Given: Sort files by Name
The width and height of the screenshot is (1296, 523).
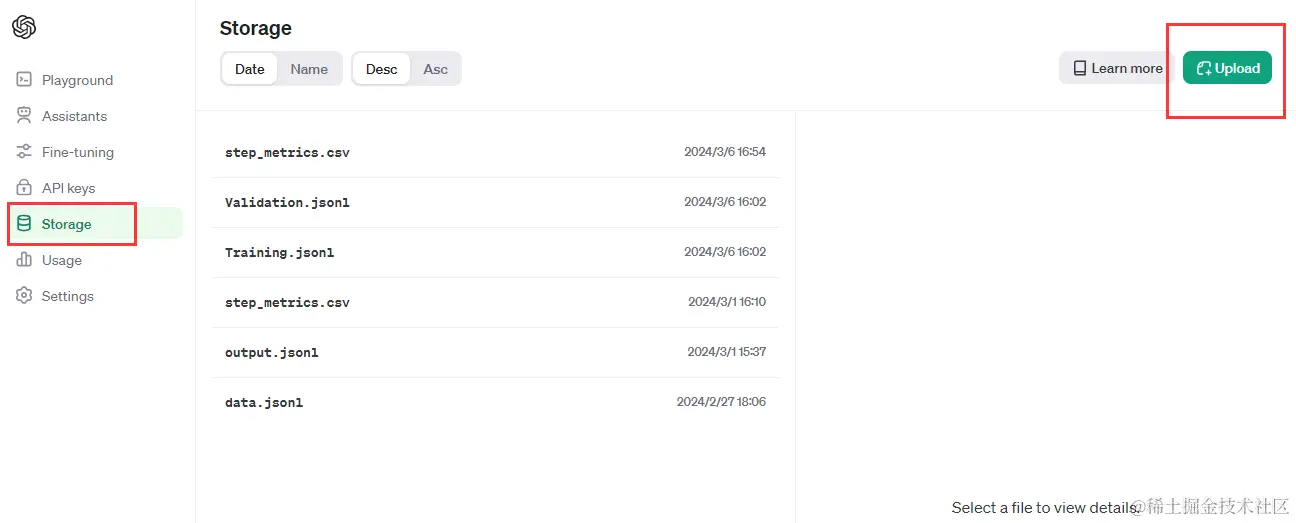Looking at the screenshot, I should pos(309,69).
